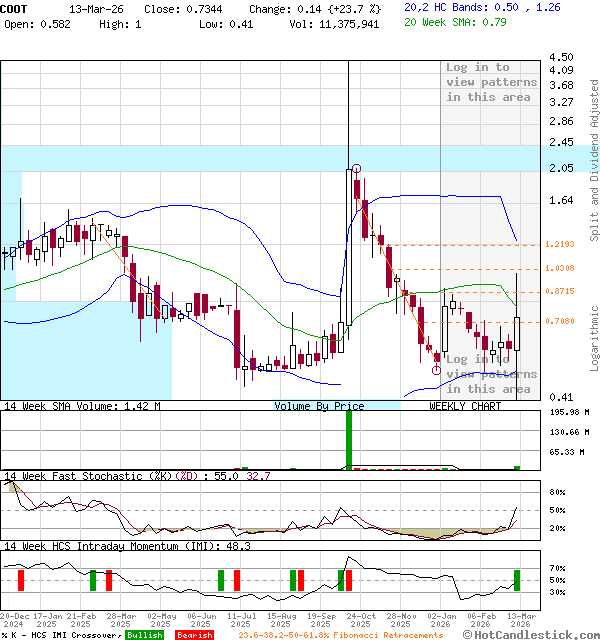Click the red Bearish legend badge
The height and width of the screenshot is (640, 600).
tap(194, 635)
